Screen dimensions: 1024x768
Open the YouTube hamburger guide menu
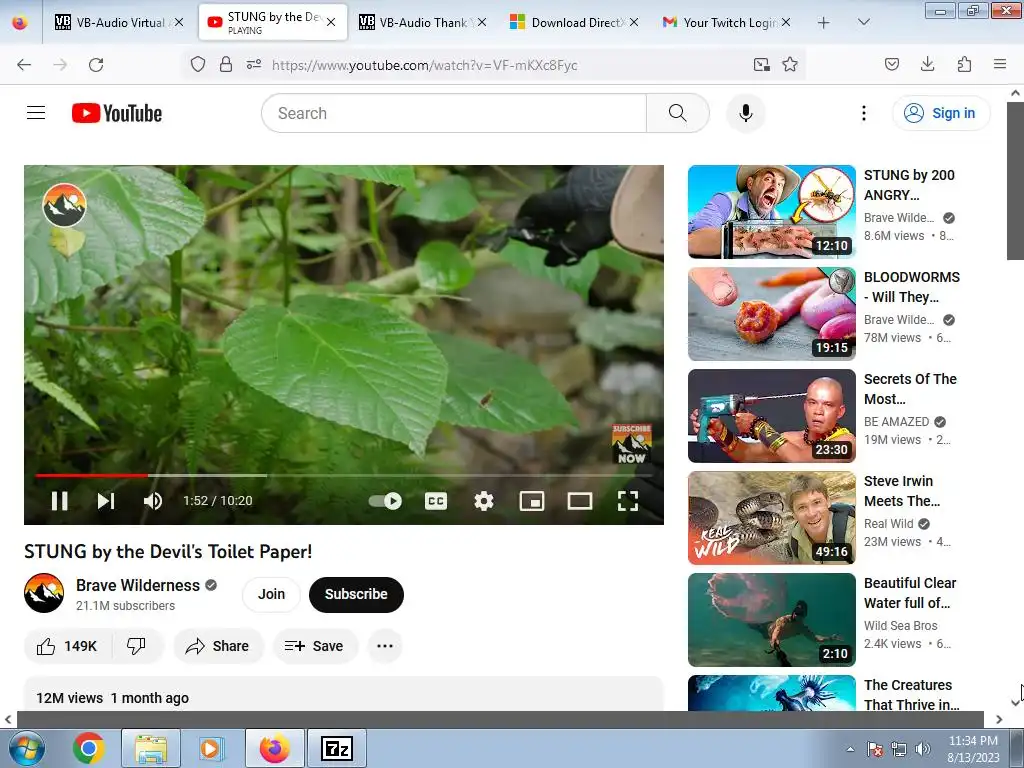[36, 113]
